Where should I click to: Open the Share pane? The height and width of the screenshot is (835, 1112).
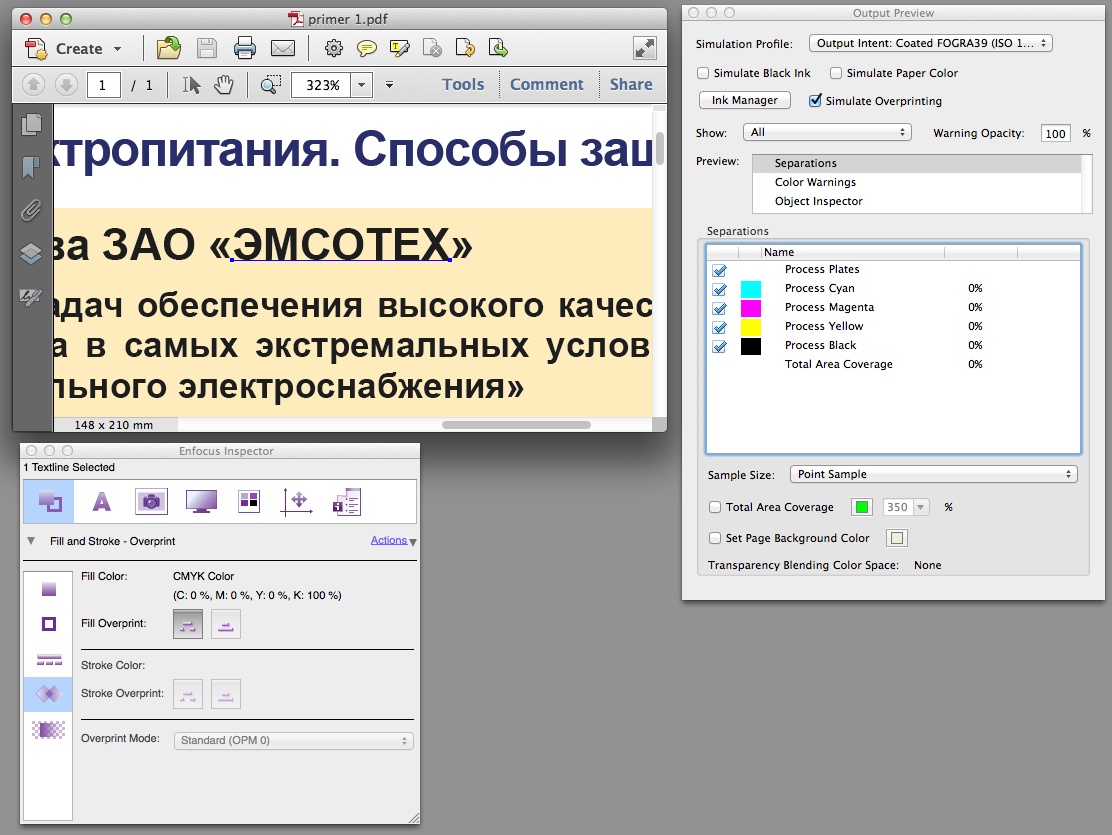point(631,84)
